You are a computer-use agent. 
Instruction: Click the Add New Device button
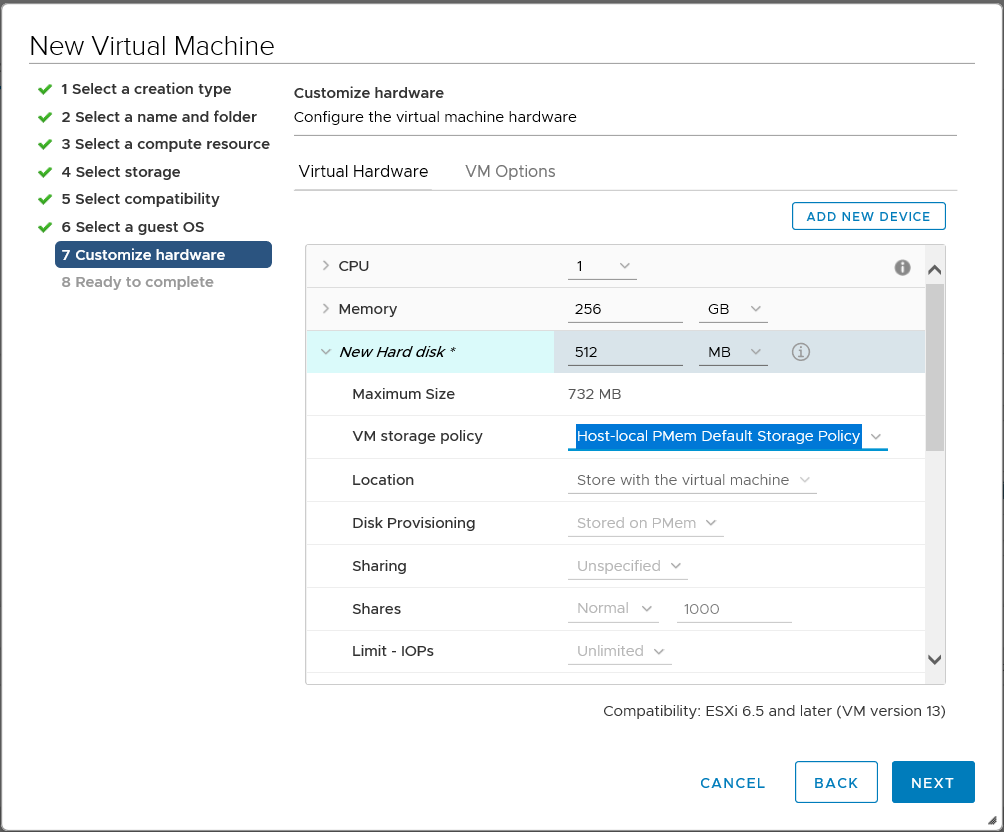pos(868,216)
